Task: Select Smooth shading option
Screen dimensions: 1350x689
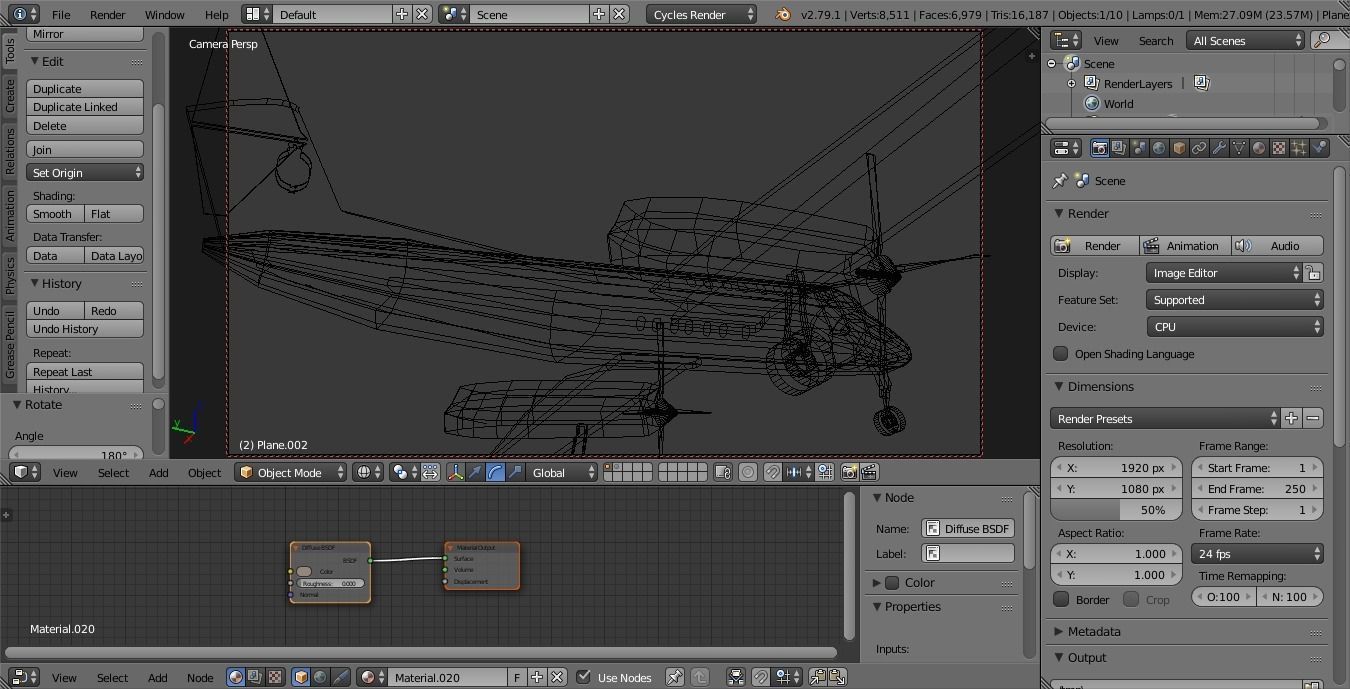Action: click(x=56, y=214)
